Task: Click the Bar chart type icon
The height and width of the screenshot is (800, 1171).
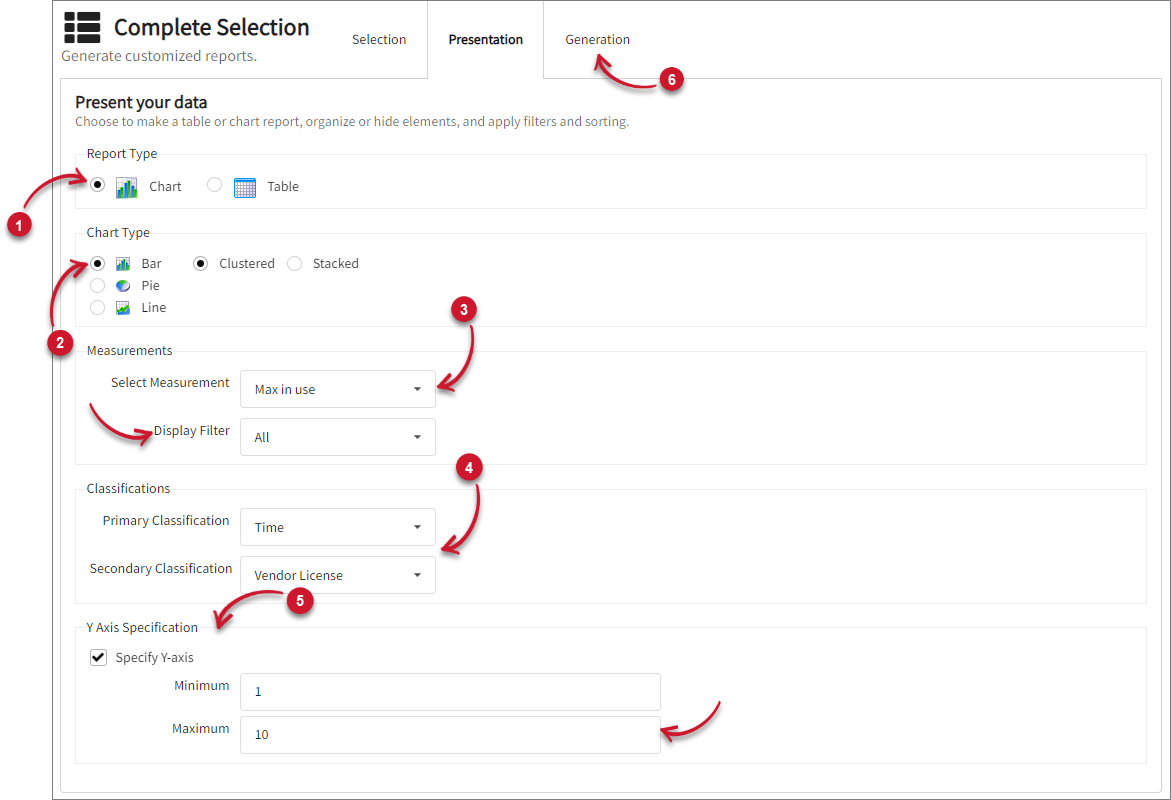Action: (x=123, y=264)
